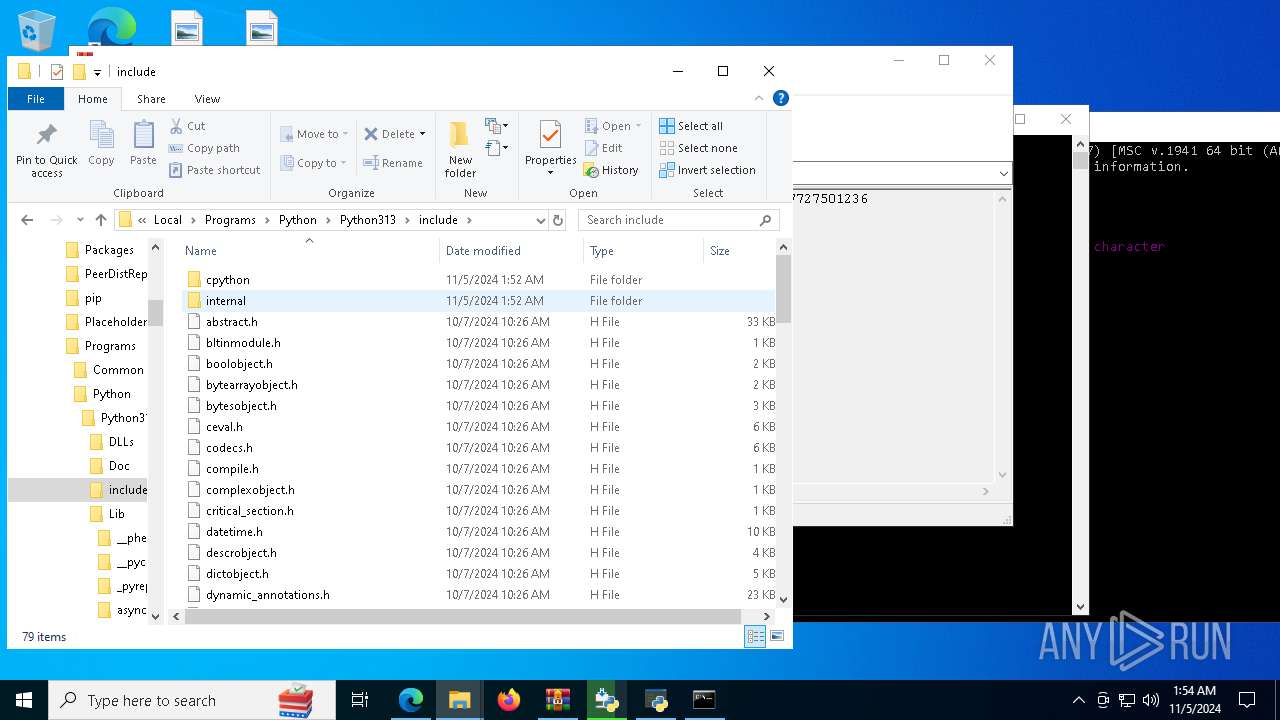Open the Copy to dropdown
Screen dimensions: 1280x720
(x=313, y=163)
